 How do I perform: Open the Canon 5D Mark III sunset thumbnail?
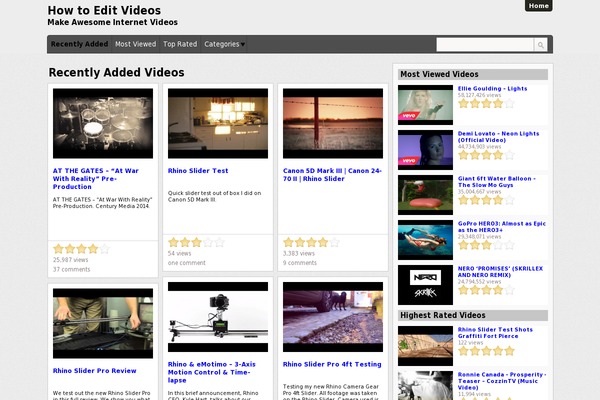click(333, 123)
